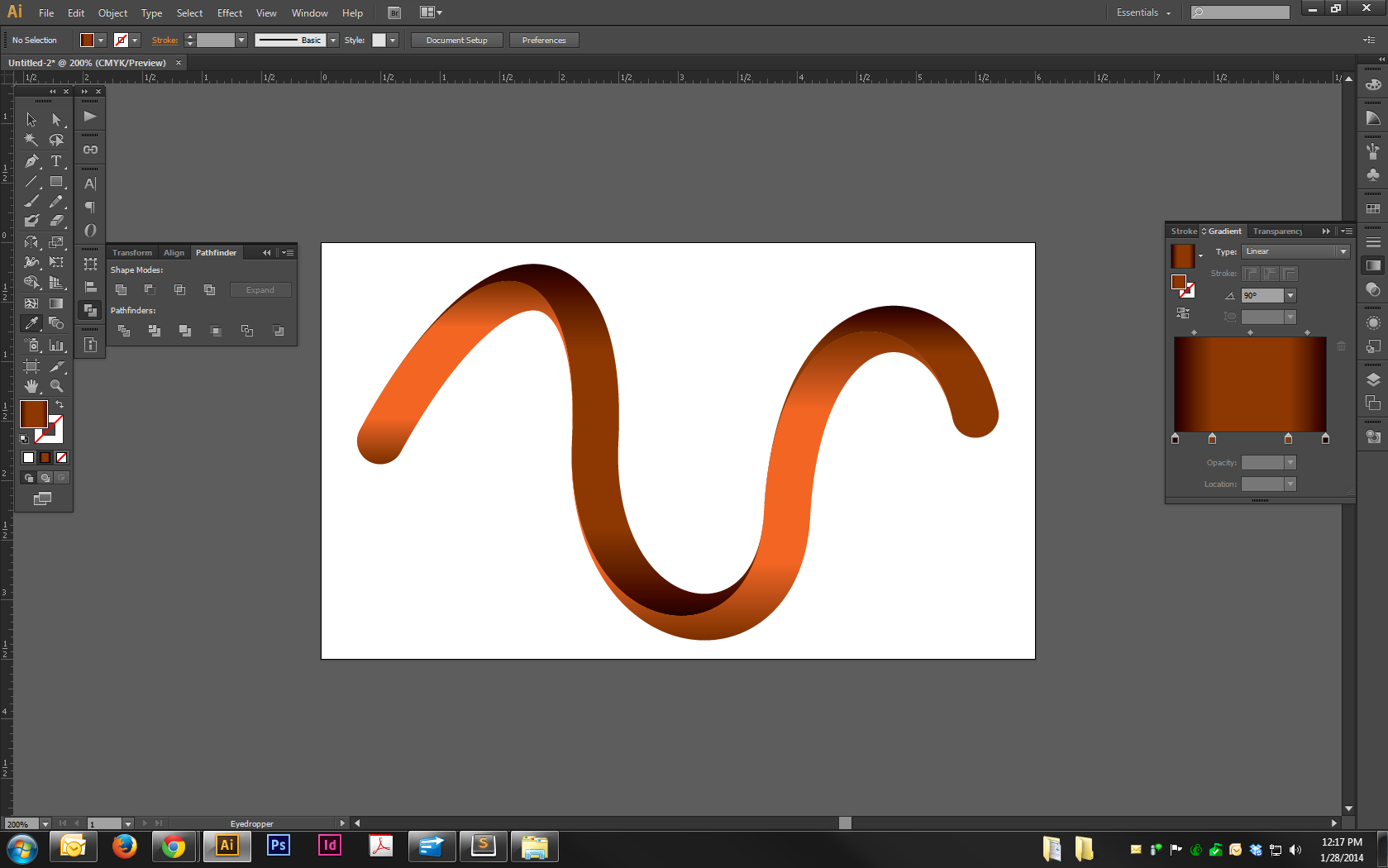Select the Hand tool
The width and height of the screenshot is (1388, 868).
click(x=31, y=386)
